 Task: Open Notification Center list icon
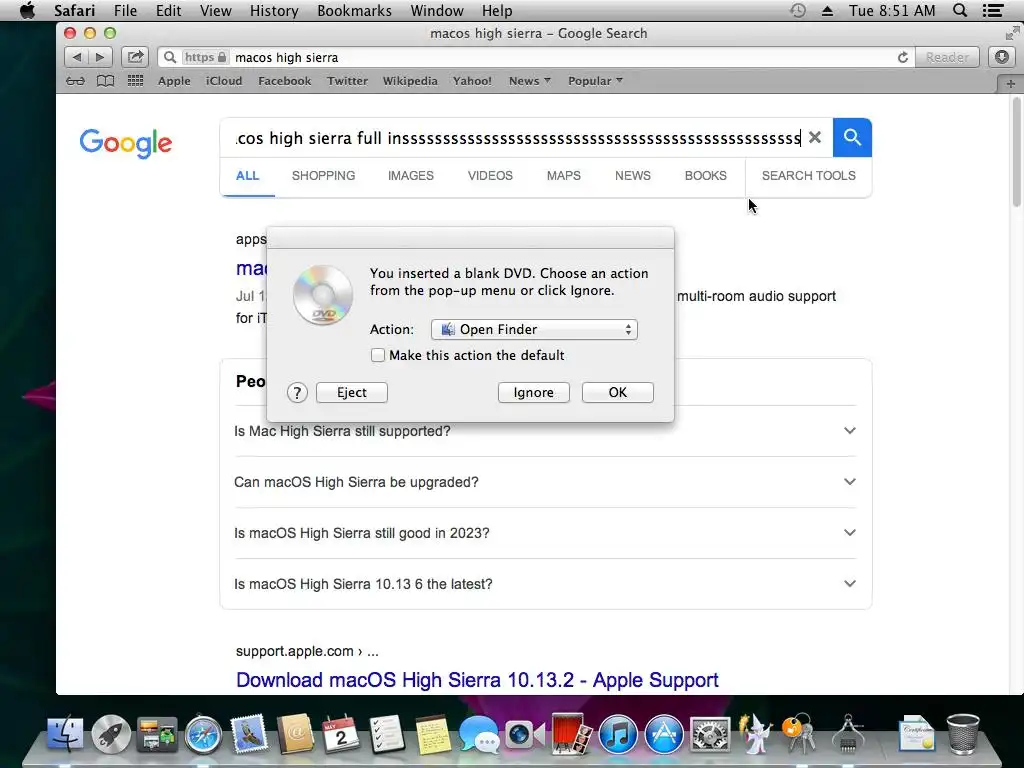click(x=993, y=10)
